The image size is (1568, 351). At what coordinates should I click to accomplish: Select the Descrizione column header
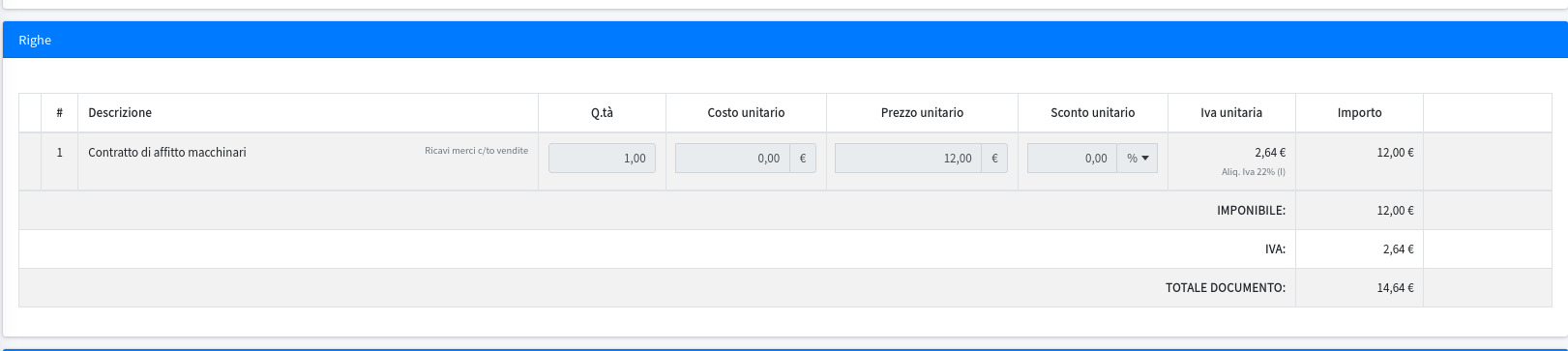tap(120, 113)
